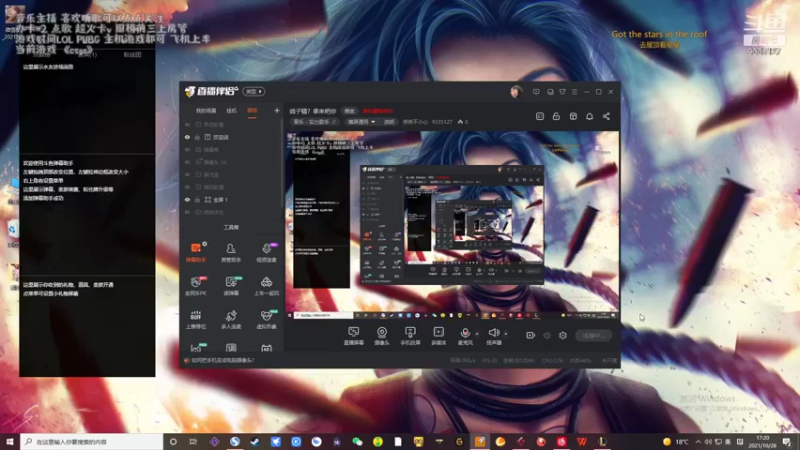This screenshot has height=450, width=800.
Task: Toggle the lock on the 欢迎词 layer
Action: click(x=197, y=137)
